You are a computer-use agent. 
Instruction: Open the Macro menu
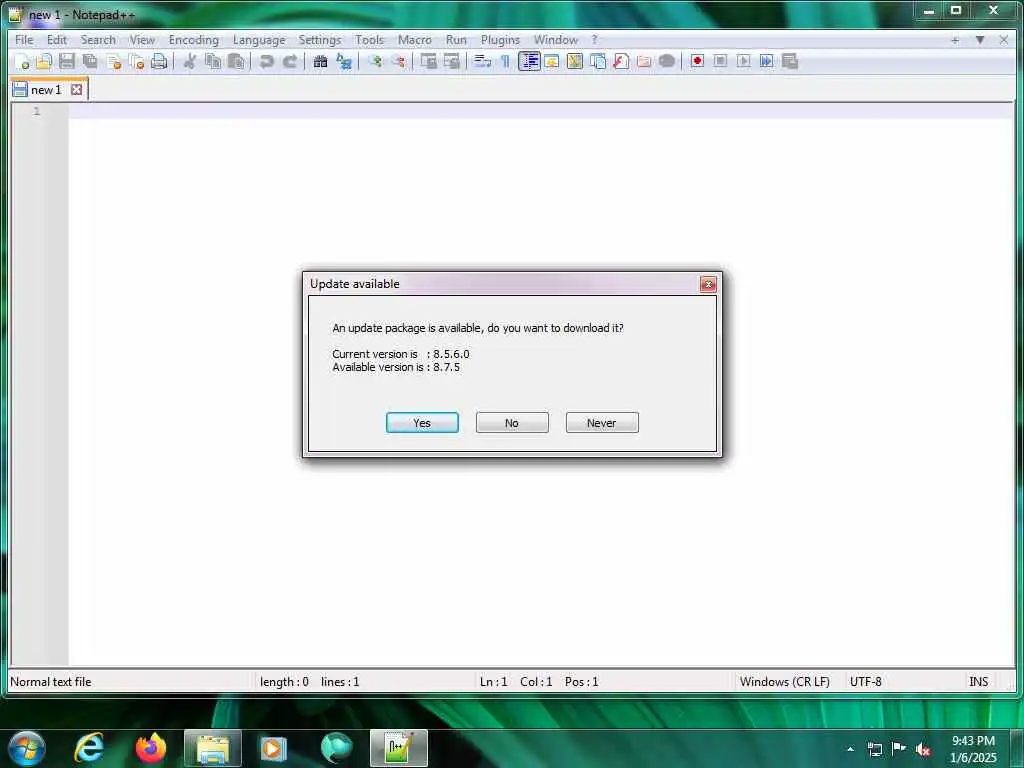point(415,40)
